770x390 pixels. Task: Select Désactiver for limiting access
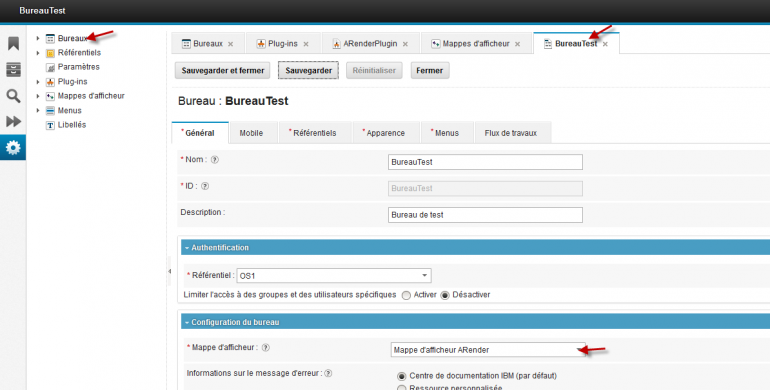[x=445, y=295]
